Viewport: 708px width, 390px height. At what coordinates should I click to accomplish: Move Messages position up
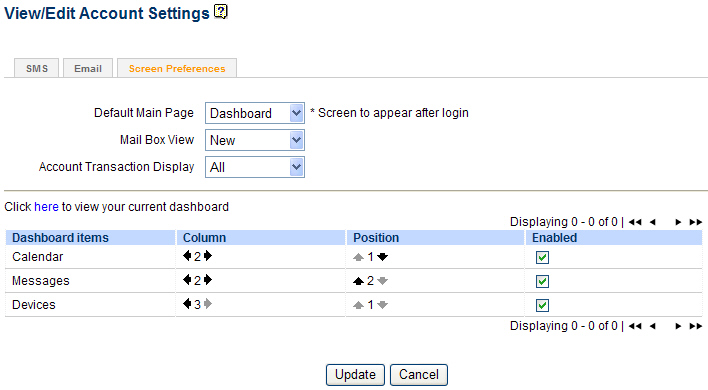(358, 281)
